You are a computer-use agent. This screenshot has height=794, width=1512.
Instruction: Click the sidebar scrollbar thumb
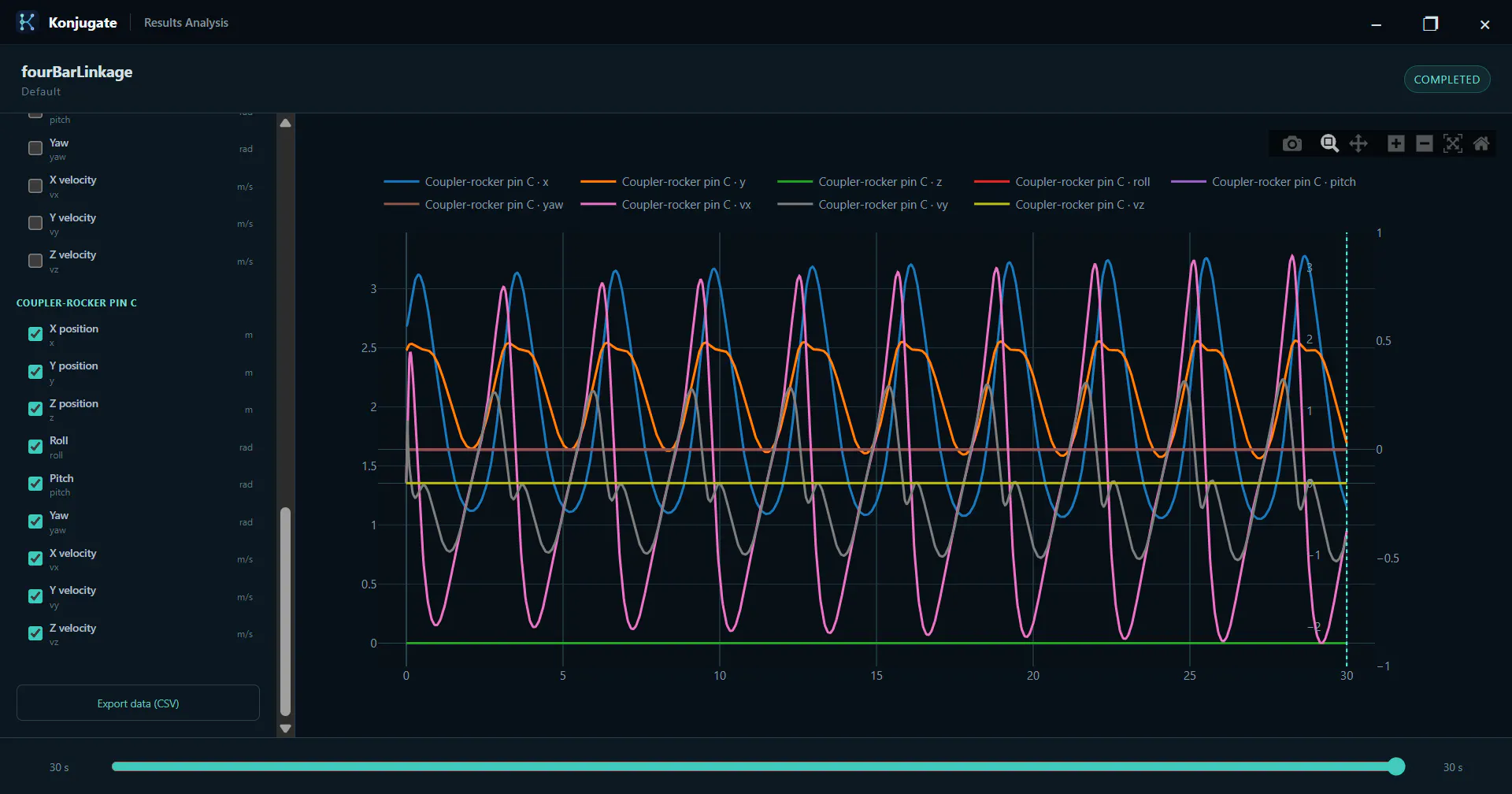pyautogui.click(x=285, y=611)
